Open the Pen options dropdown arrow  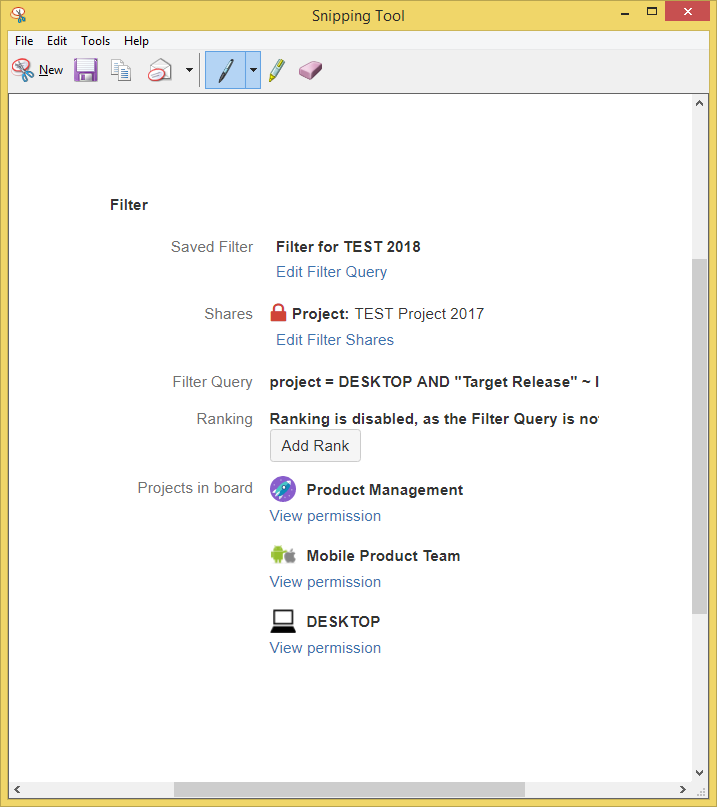click(253, 70)
